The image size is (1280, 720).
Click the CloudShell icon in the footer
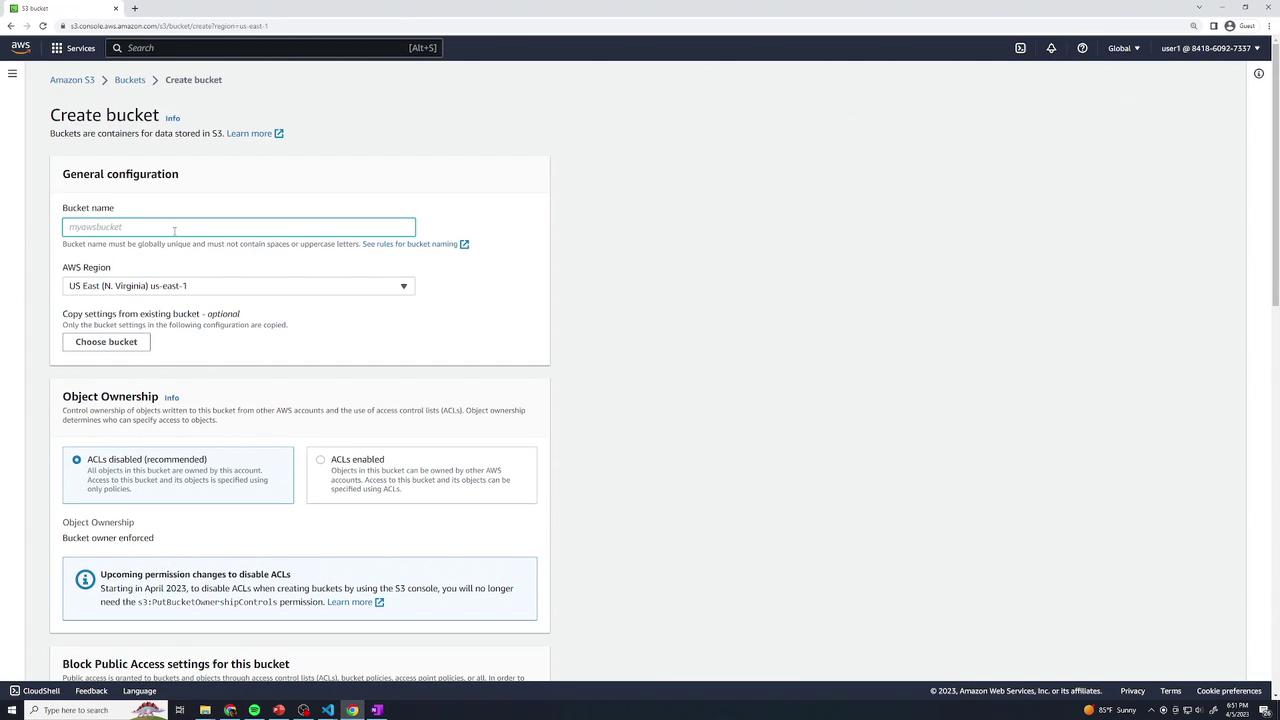15,691
